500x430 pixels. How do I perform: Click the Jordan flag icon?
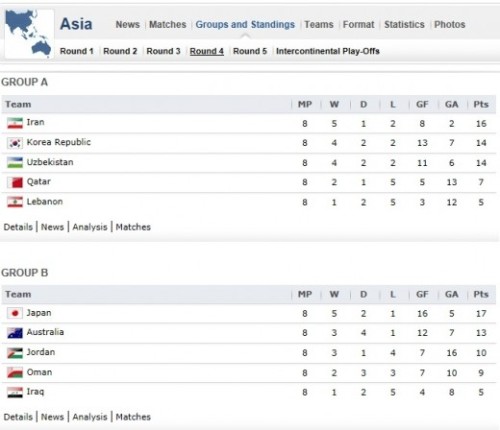pyautogui.click(x=15, y=353)
